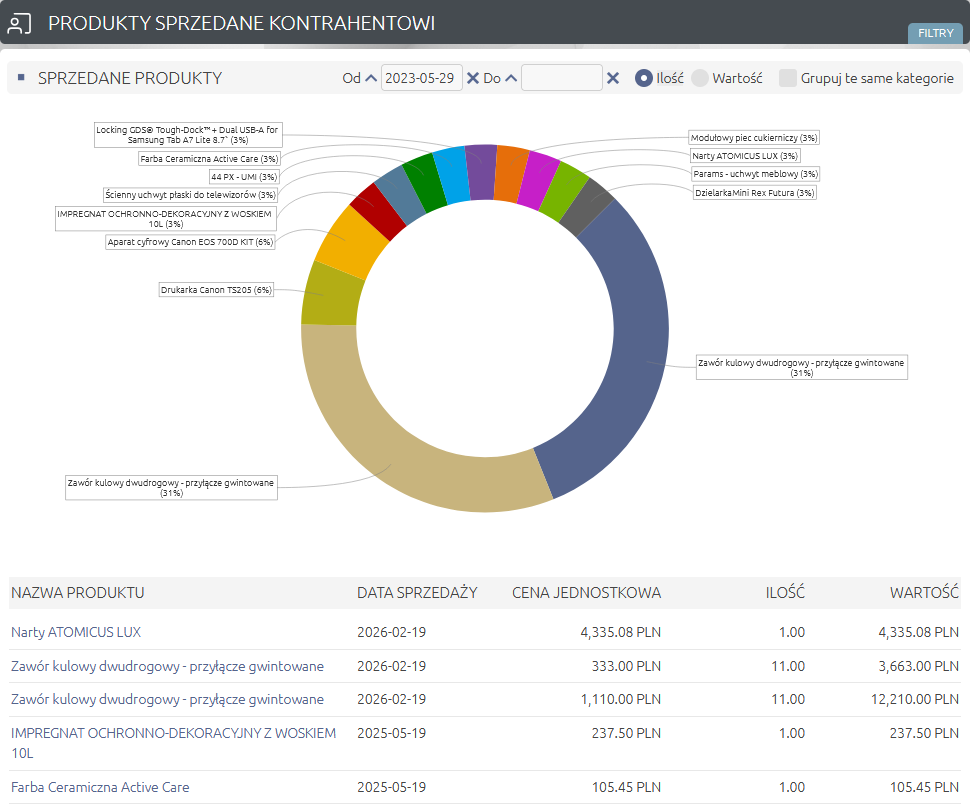This screenshot has width=970, height=804.
Task: Click Aparat cyfrowy Canon EOS 700D label
Action: 190,242
